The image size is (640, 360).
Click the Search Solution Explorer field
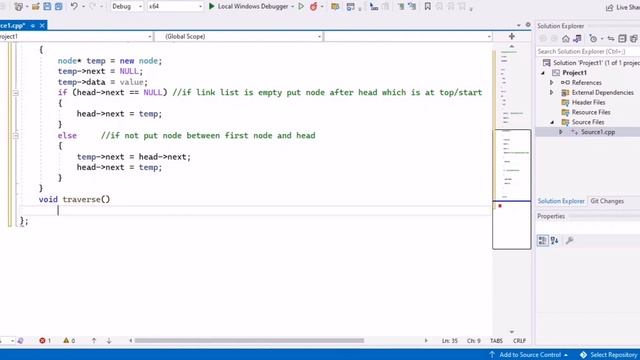pos(588,51)
